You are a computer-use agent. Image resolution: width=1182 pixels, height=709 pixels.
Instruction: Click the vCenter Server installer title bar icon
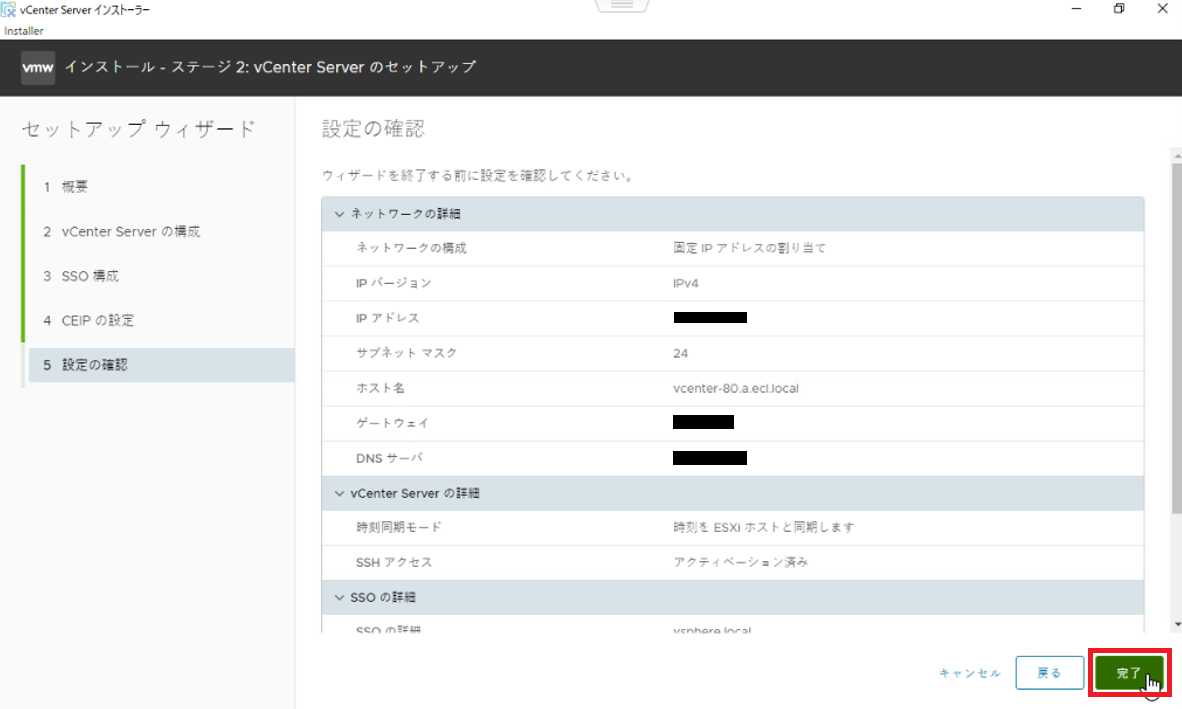tap(8, 10)
